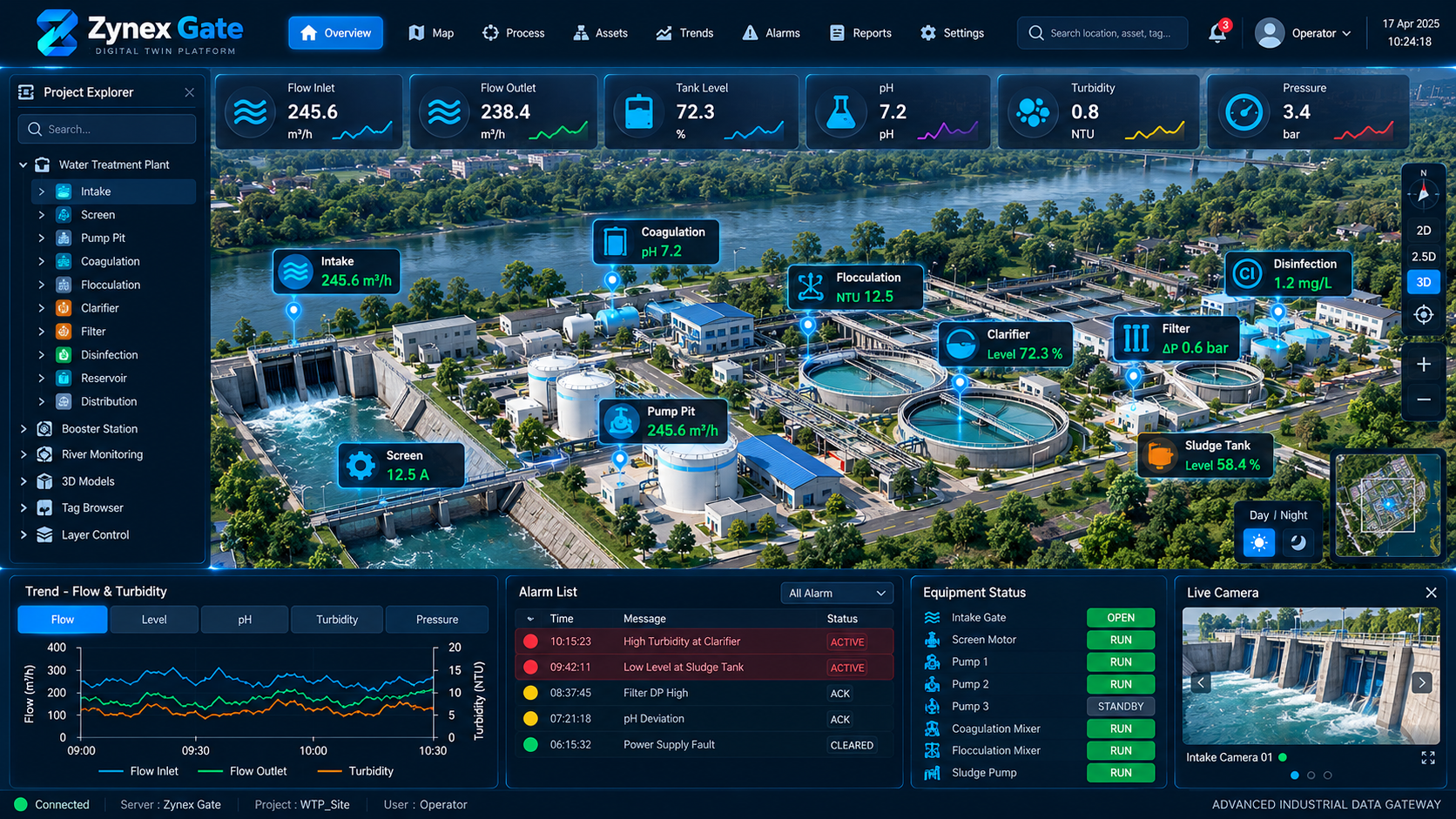Expand the River Monitoring node
Image resolution: width=1456 pixels, height=819 pixels.
coord(24,454)
